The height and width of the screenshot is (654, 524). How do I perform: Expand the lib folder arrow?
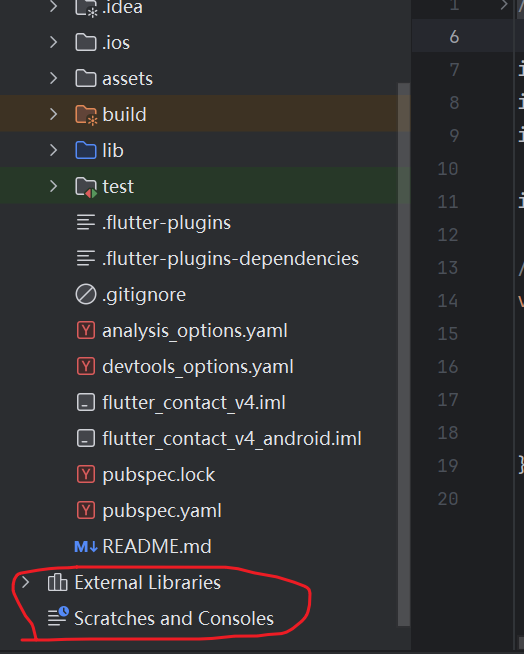click(53, 150)
